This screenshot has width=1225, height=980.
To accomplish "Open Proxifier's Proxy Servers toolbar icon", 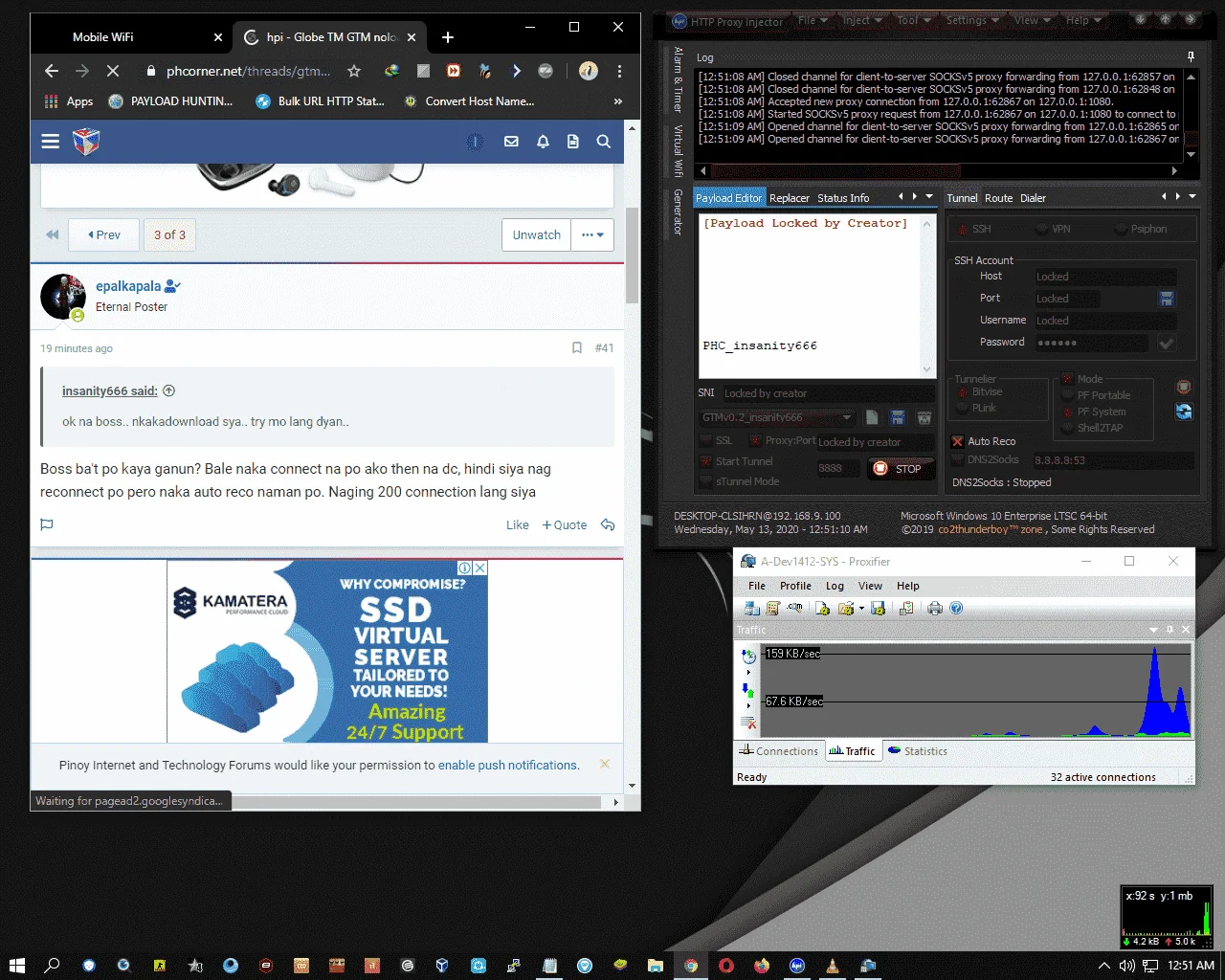I will [752, 608].
